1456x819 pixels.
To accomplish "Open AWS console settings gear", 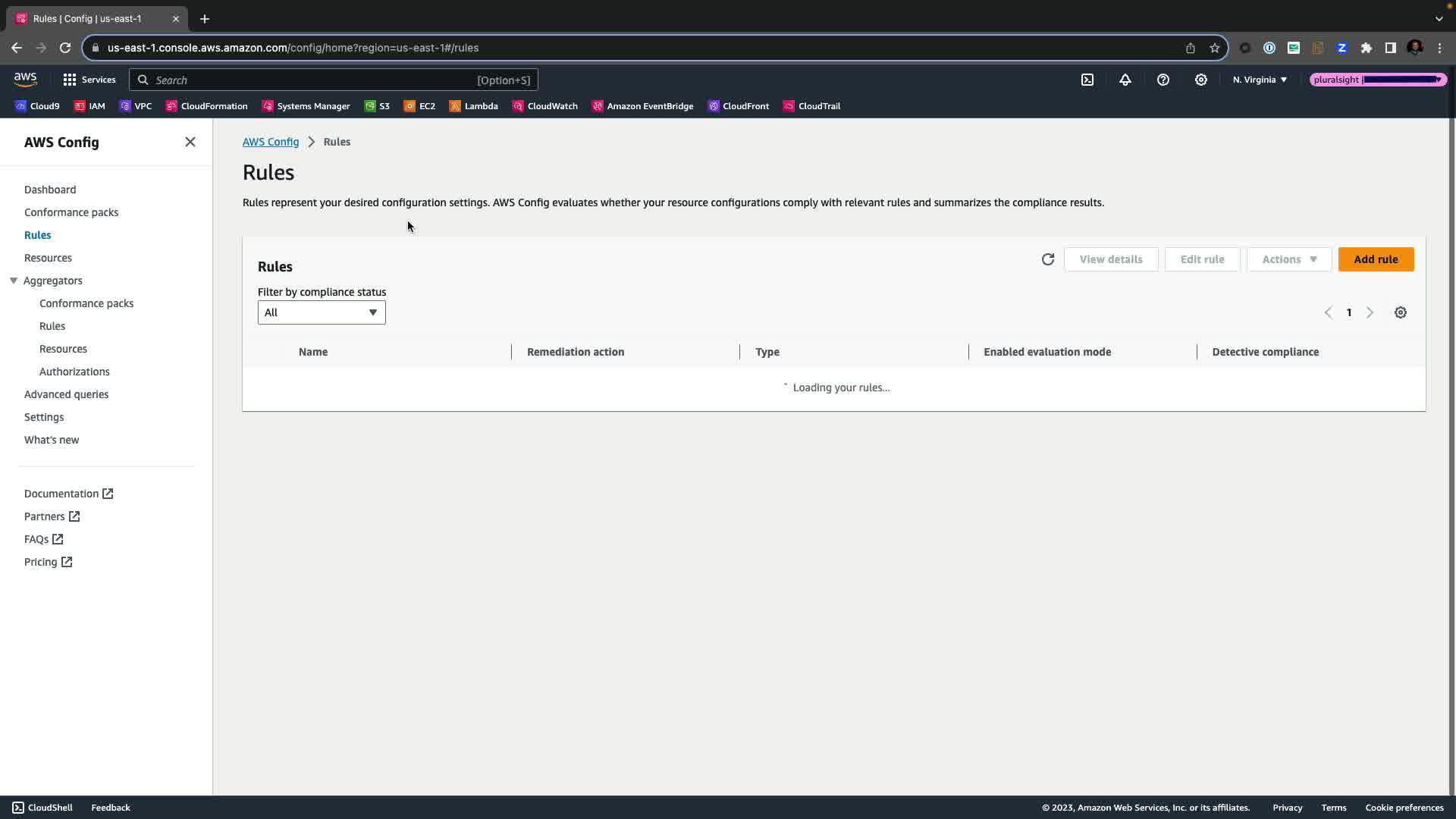I will pos(1201,80).
